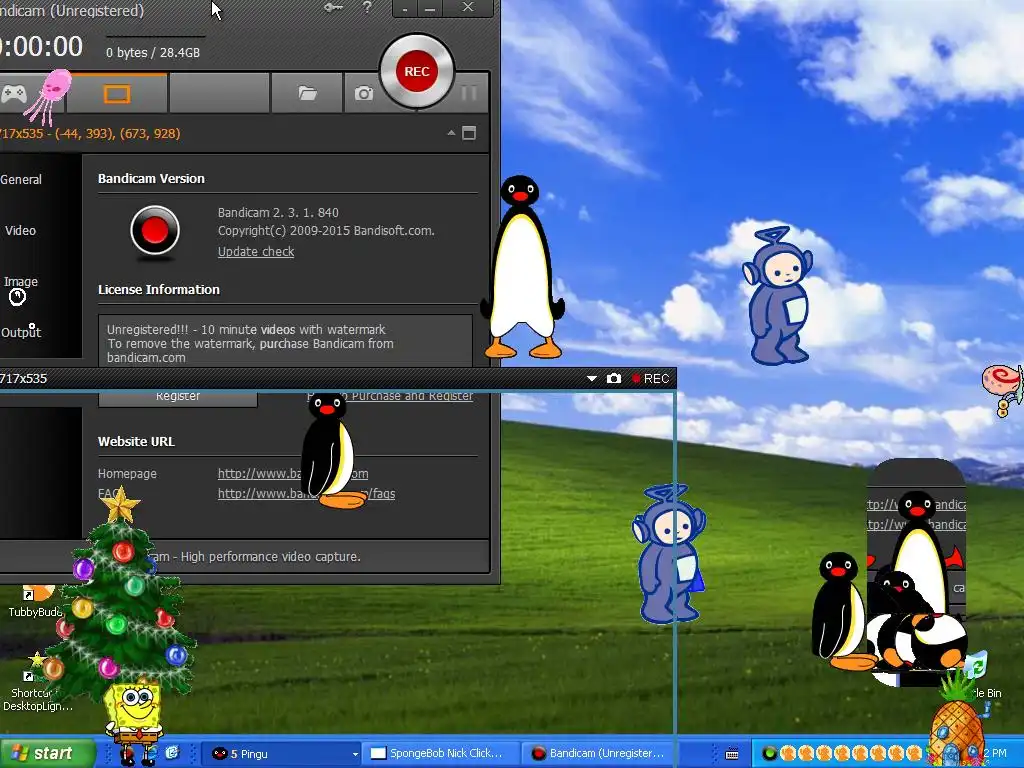1024x768 pixels.
Task: Click the 717x535 size label on capture bar
Action: click(24, 379)
